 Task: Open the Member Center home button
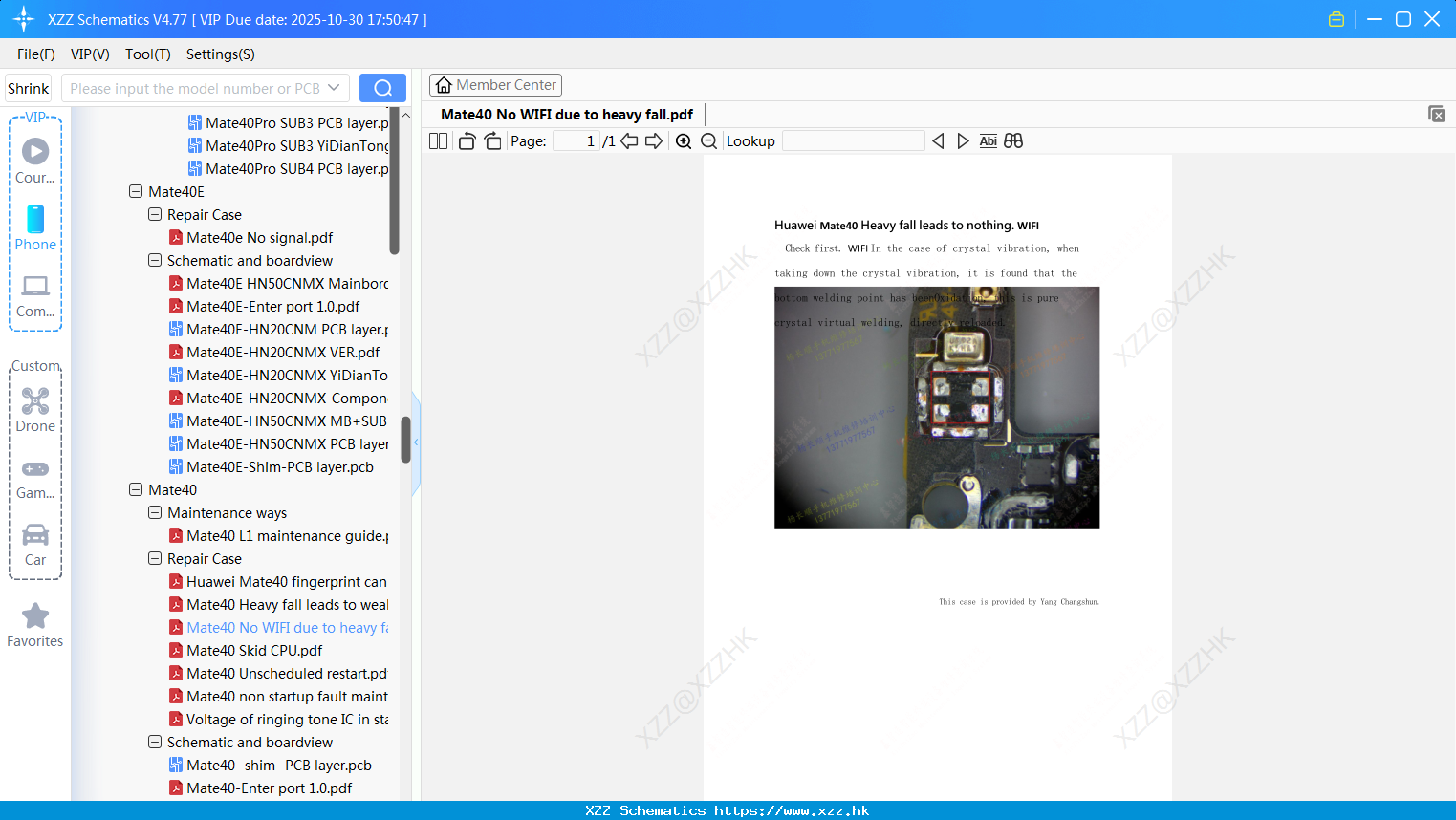(x=495, y=85)
